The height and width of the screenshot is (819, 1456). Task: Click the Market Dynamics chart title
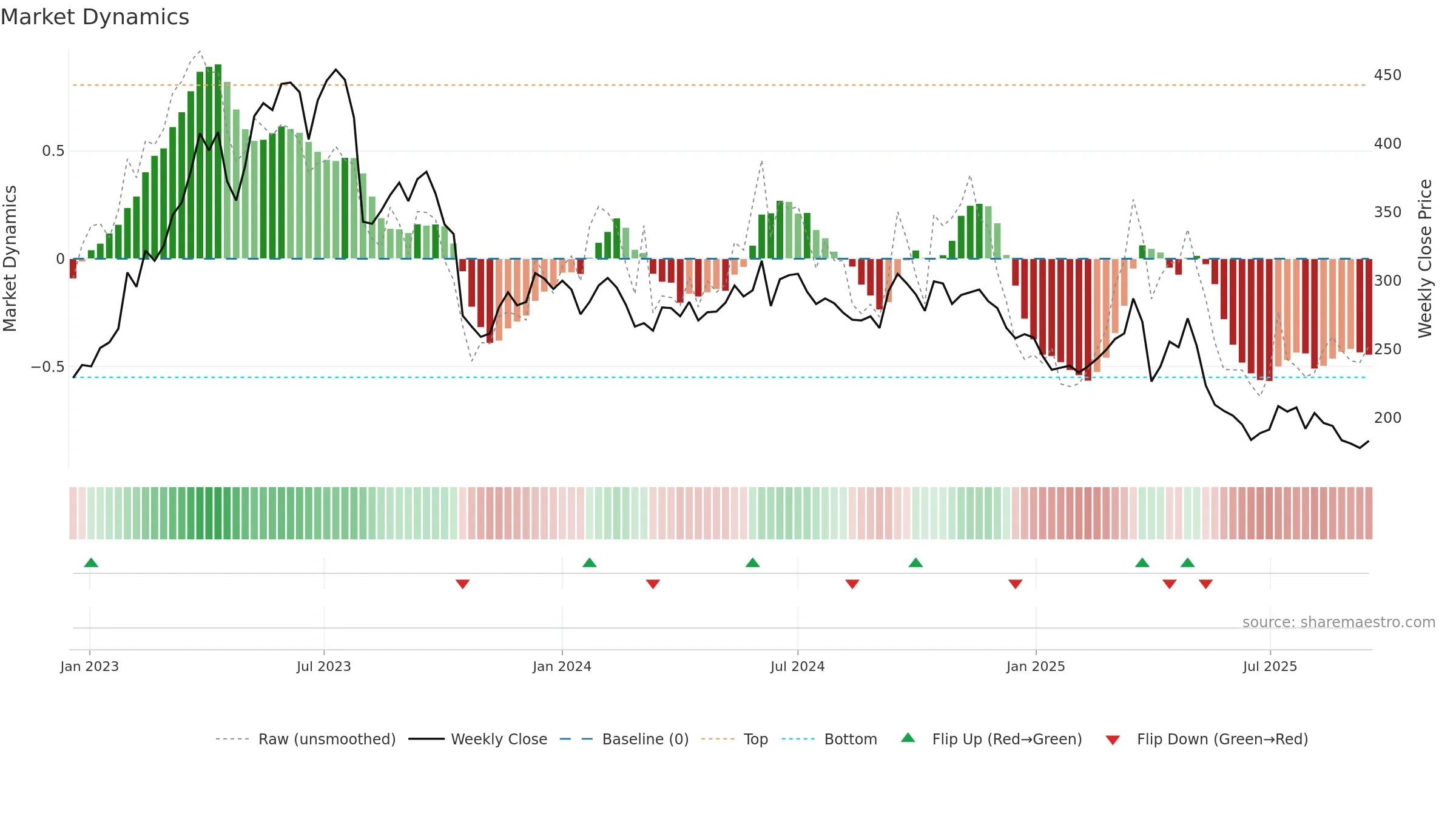point(95,17)
